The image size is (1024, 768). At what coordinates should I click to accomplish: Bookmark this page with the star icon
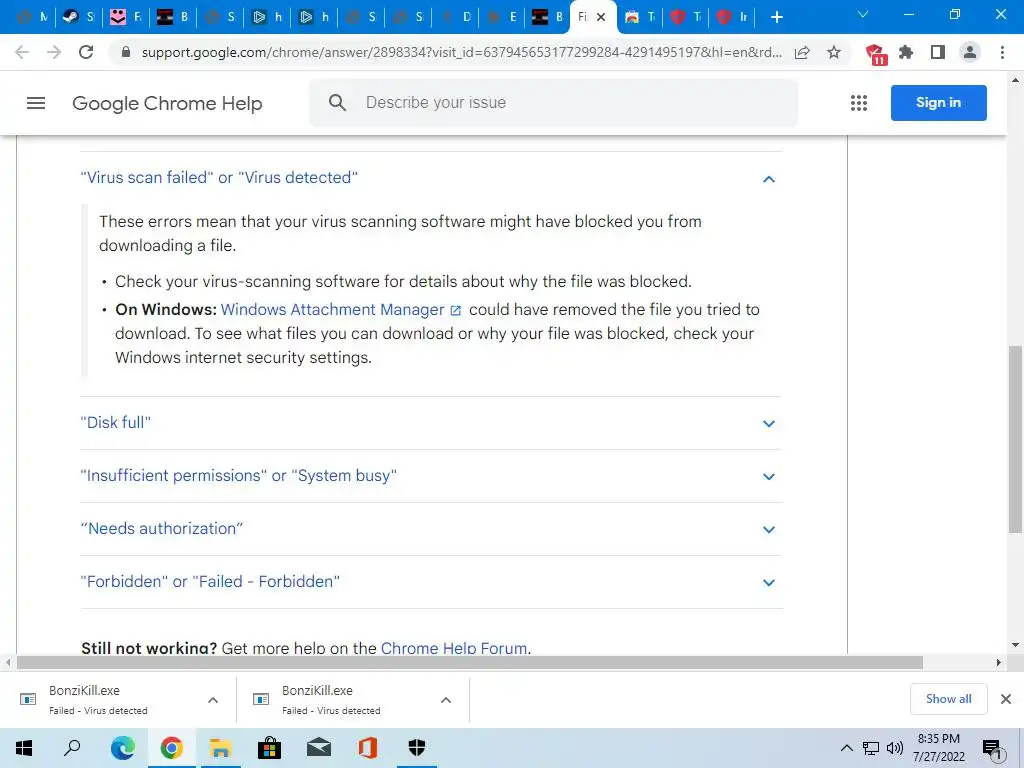(x=834, y=52)
